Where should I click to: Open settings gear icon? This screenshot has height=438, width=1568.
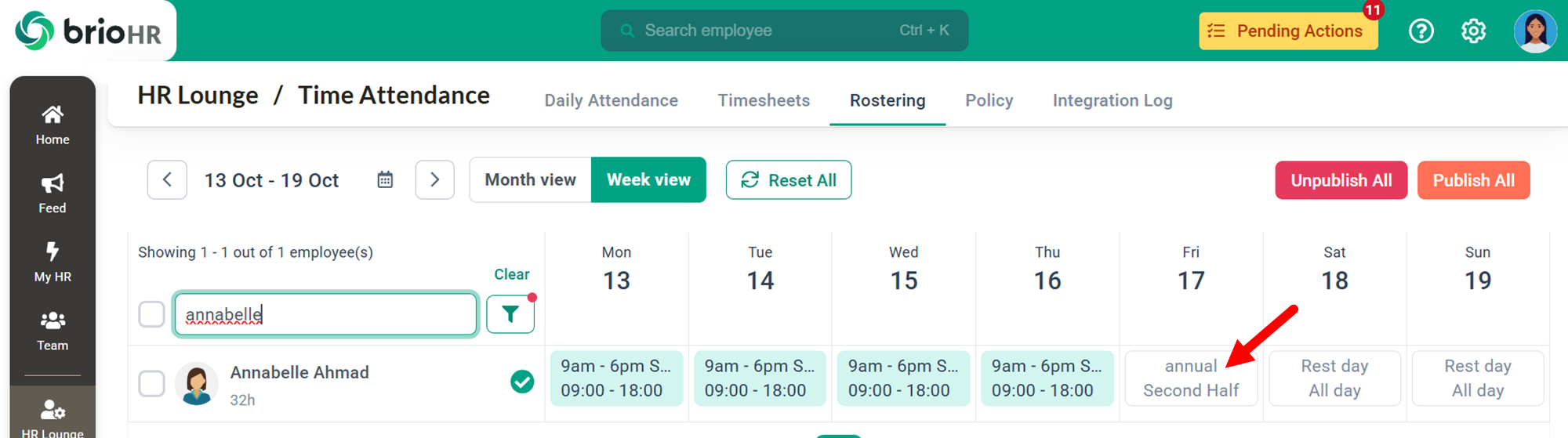[x=1473, y=31]
